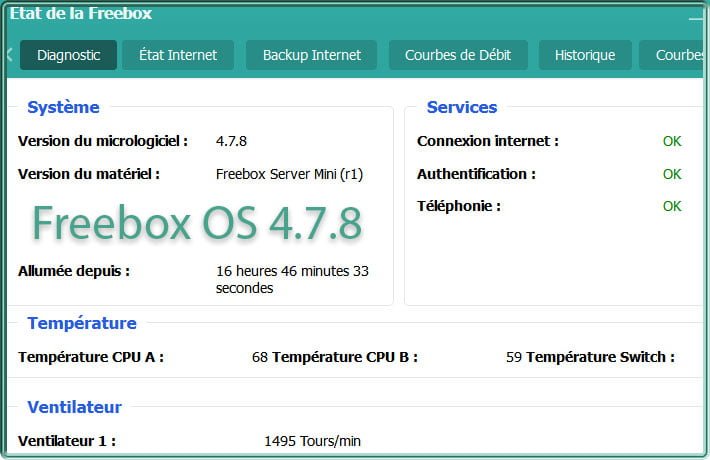Image resolution: width=710 pixels, height=460 pixels.
Task: Minimize the Etat de la Freebox window
Action: pyautogui.click(x=695, y=19)
